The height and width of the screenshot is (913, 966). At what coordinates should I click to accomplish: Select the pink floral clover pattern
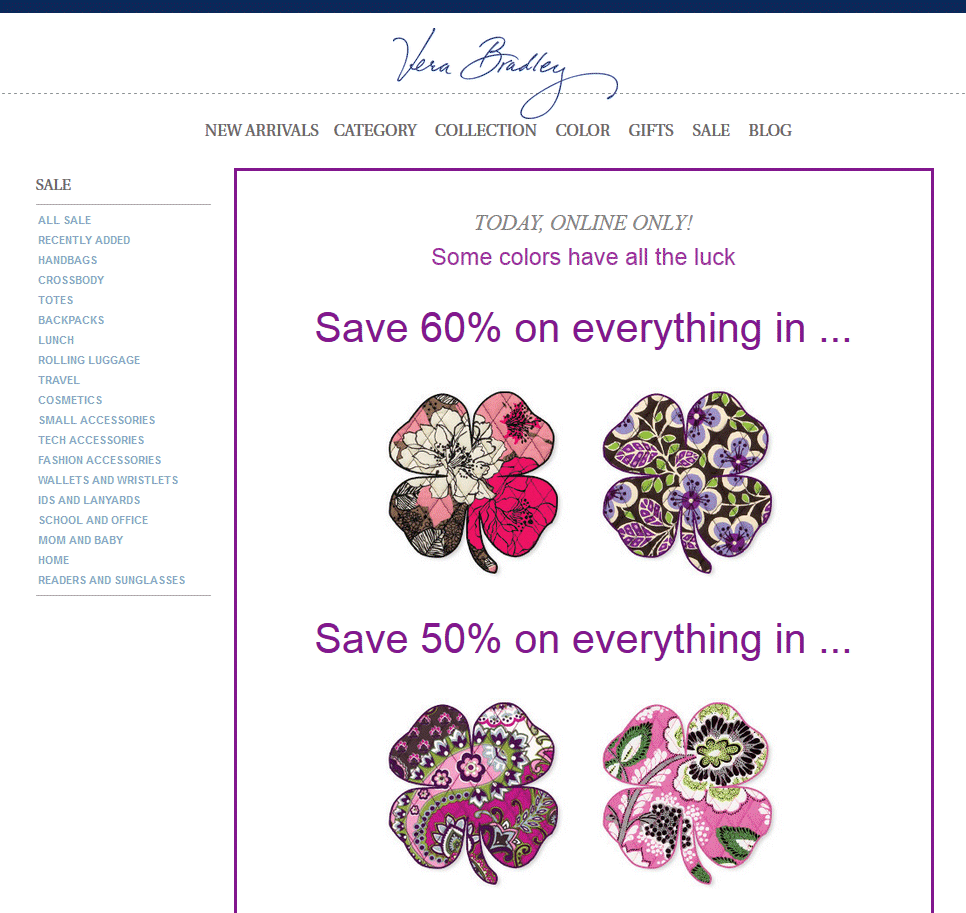click(x=473, y=482)
